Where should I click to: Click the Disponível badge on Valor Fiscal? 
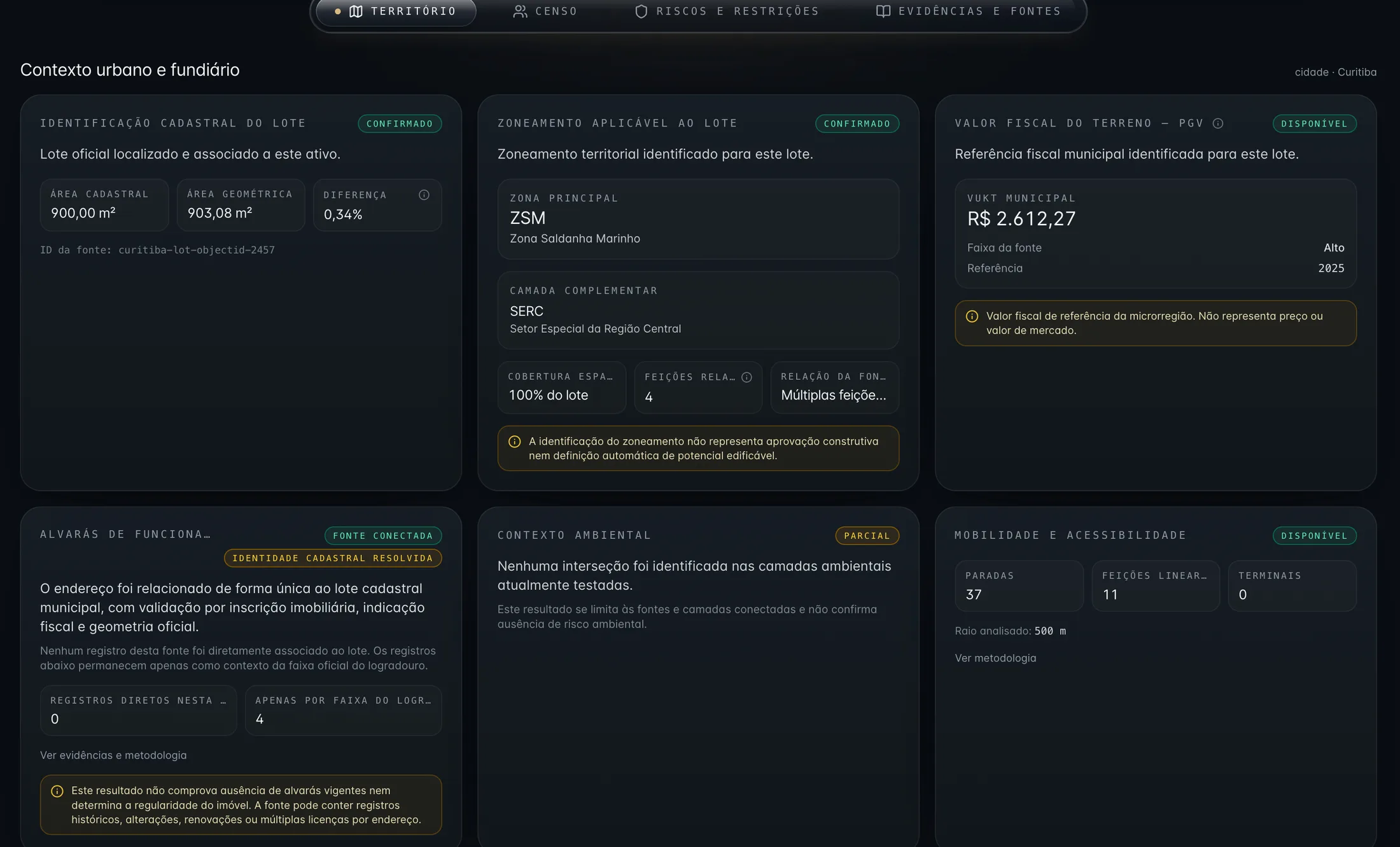click(1315, 123)
